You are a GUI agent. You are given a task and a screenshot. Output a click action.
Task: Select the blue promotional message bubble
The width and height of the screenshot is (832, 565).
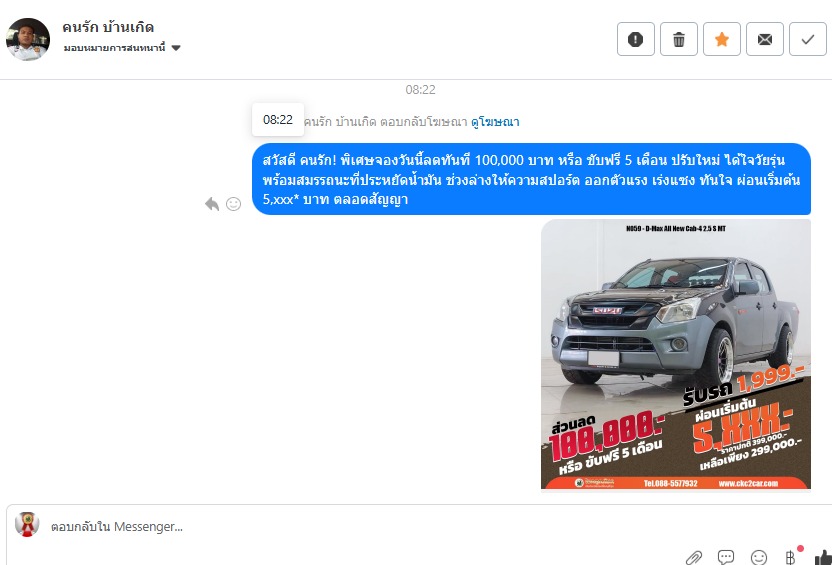click(531, 179)
